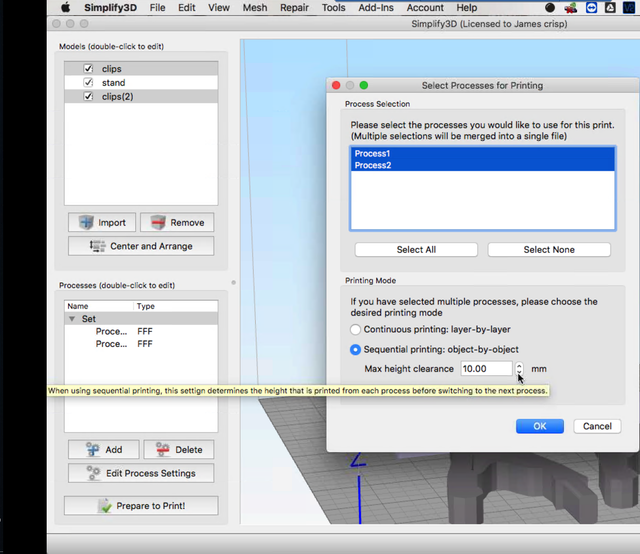
Task: Click the panel splitter handle dot
Action: pos(233,283)
